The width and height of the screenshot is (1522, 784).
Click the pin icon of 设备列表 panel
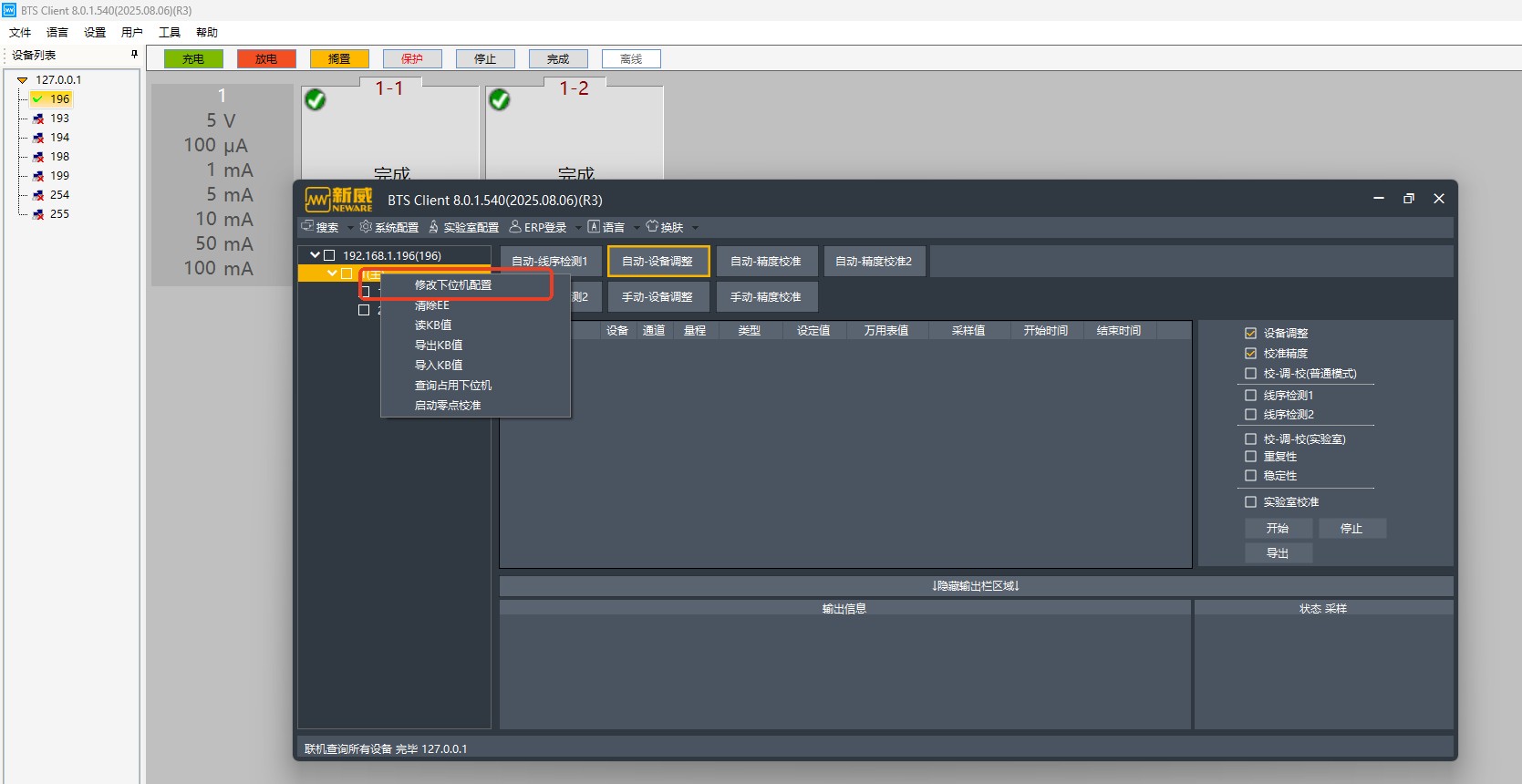tap(134, 55)
